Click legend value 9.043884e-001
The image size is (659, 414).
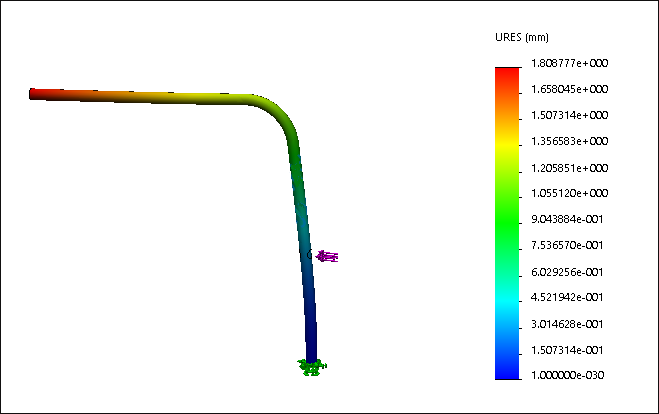click(567, 219)
